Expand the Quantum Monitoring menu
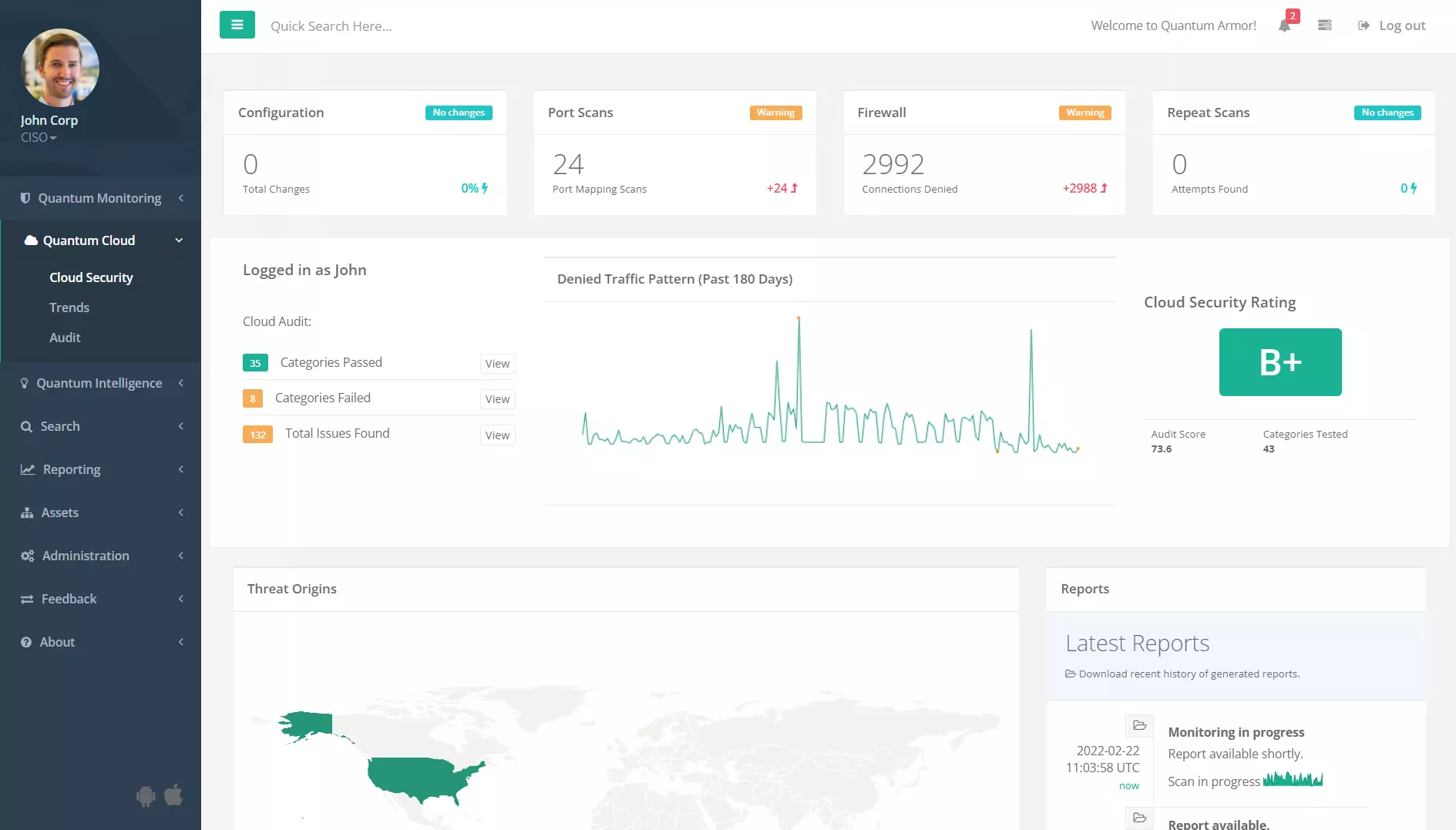The height and width of the screenshot is (830, 1456). point(100,198)
